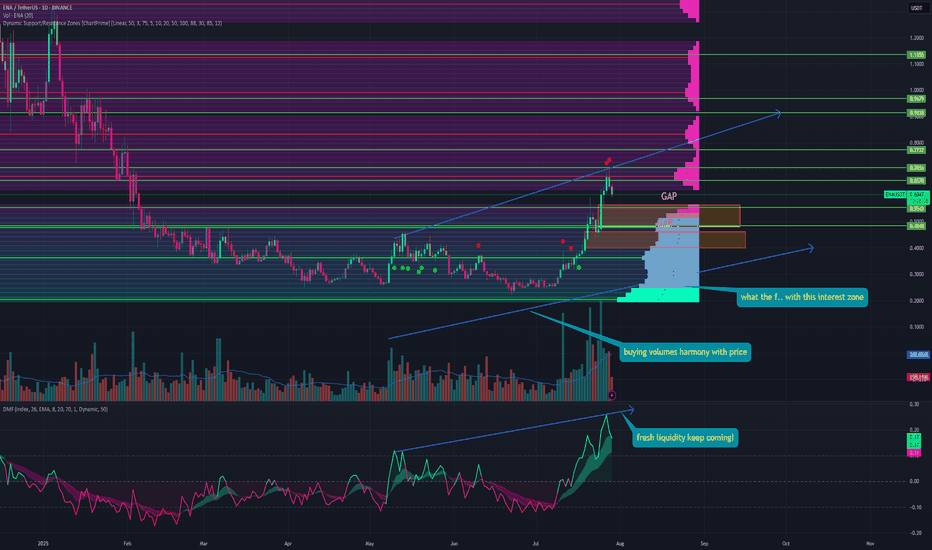Click the Jul label on time axis
This screenshot has height=550, width=932.
coord(536,543)
